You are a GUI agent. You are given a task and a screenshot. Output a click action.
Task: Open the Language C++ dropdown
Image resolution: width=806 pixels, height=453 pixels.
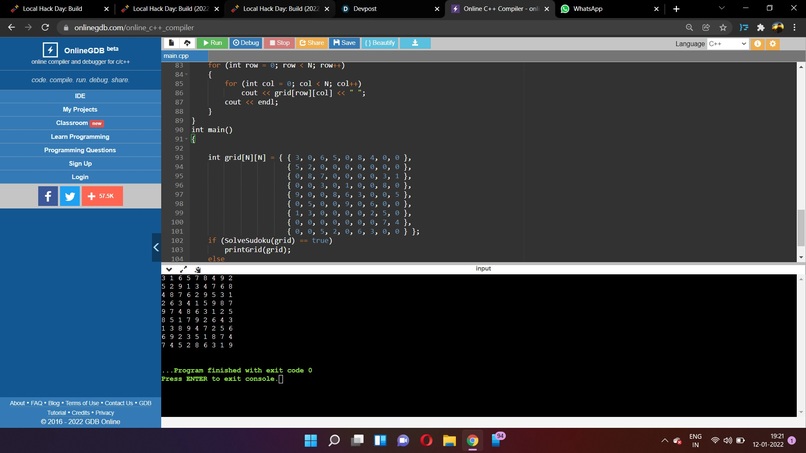pos(727,44)
